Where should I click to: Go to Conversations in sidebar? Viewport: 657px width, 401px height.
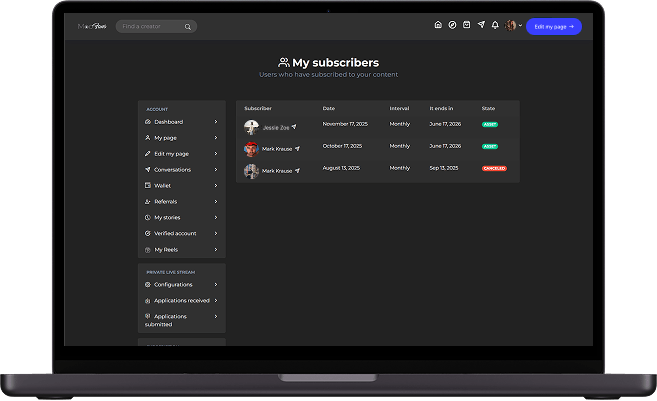(x=181, y=170)
